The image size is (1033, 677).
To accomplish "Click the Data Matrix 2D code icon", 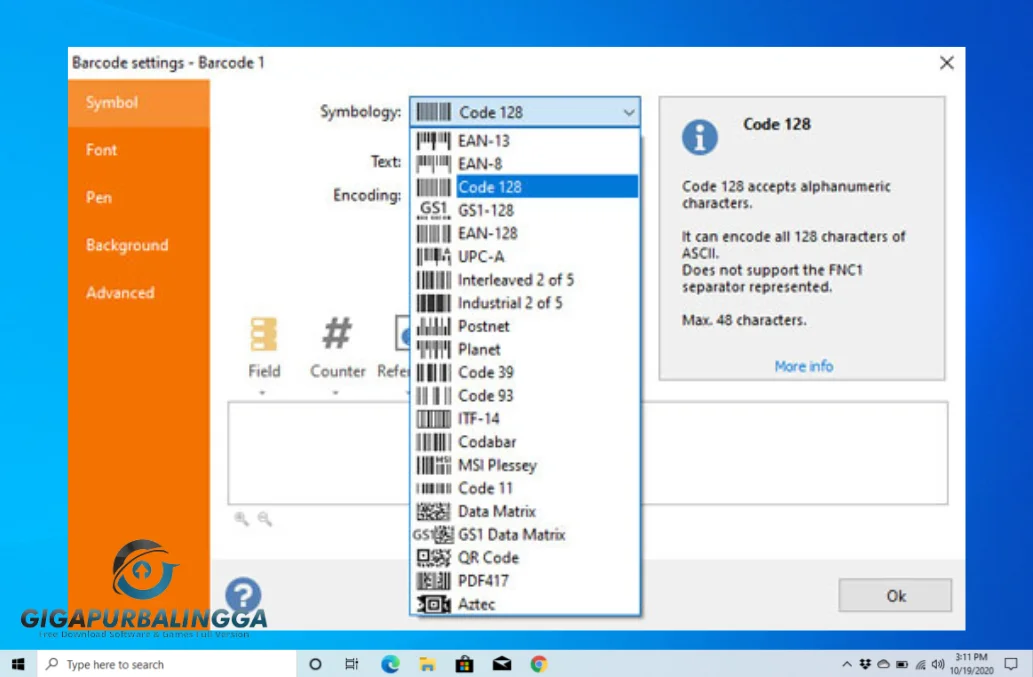I will 433,511.
